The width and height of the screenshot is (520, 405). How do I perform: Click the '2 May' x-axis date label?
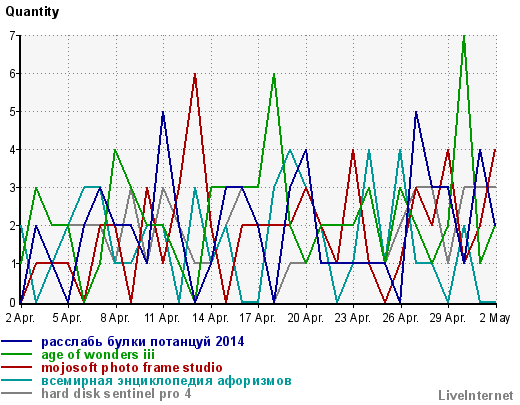495,318
